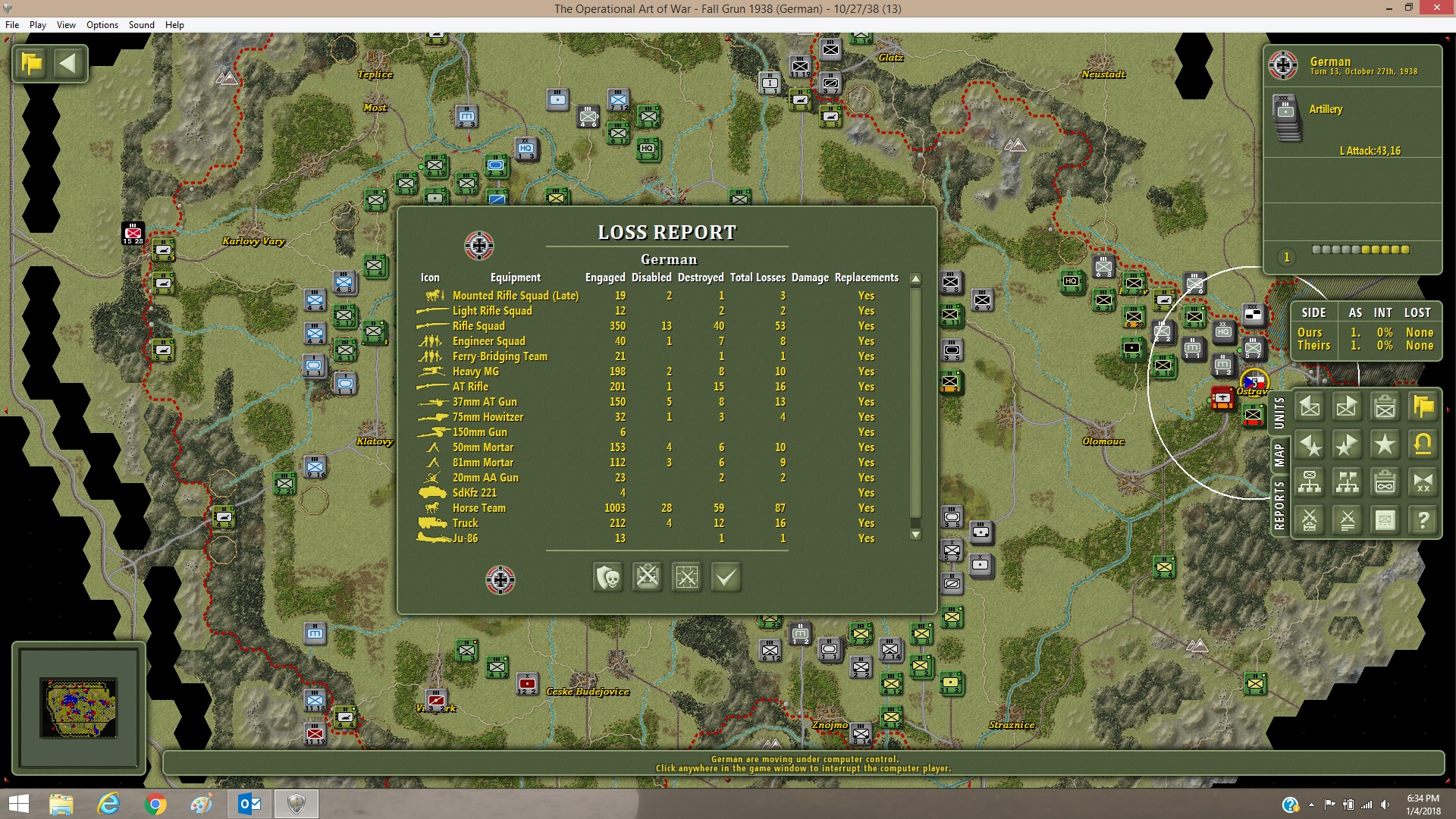Viewport: 1456px width, 819px height.
Task: Open the formation report clipboard with infinity symbol
Action: pyautogui.click(x=1385, y=482)
